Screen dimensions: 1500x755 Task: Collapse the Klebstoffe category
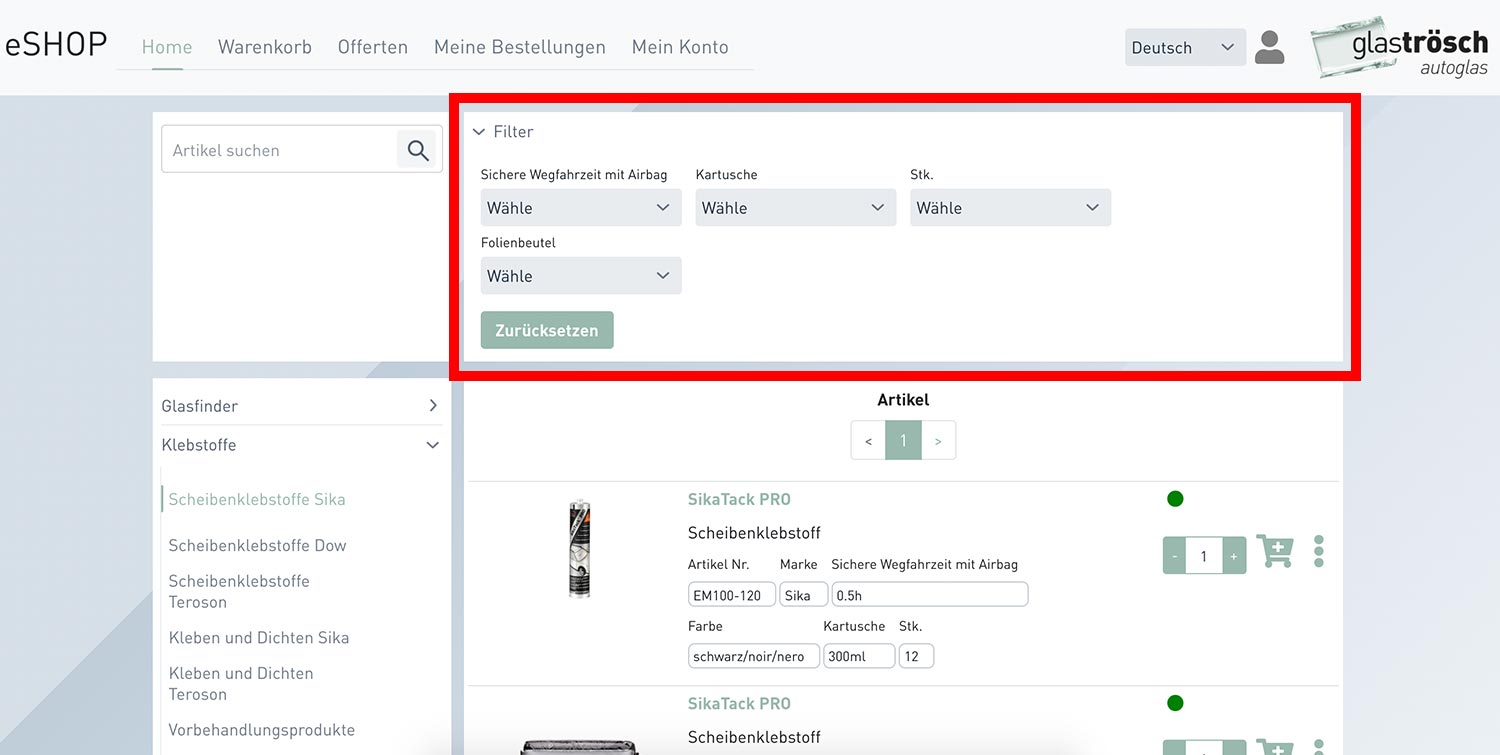[x=301, y=445]
